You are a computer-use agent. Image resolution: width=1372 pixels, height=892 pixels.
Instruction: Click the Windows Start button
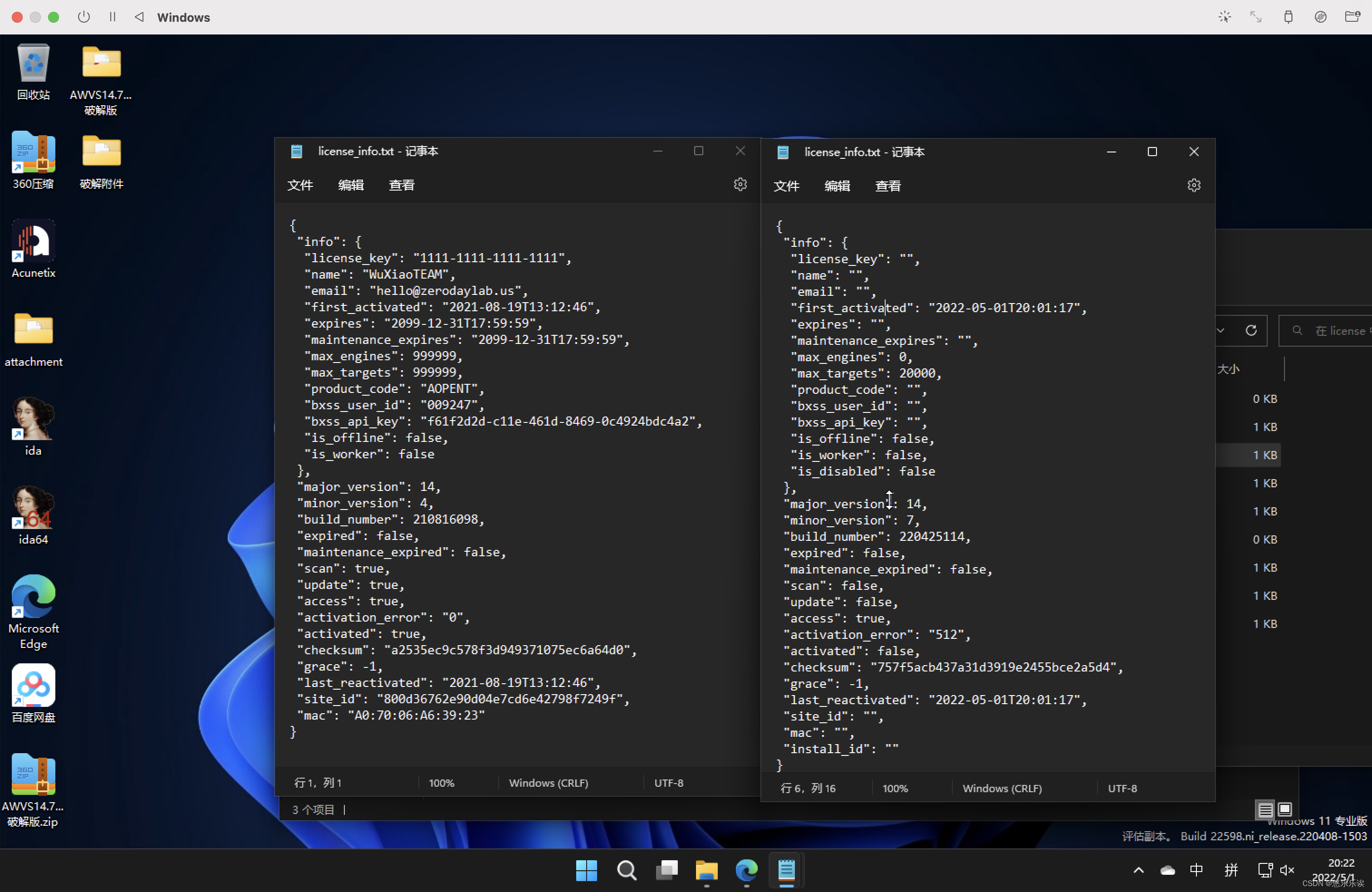point(586,870)
